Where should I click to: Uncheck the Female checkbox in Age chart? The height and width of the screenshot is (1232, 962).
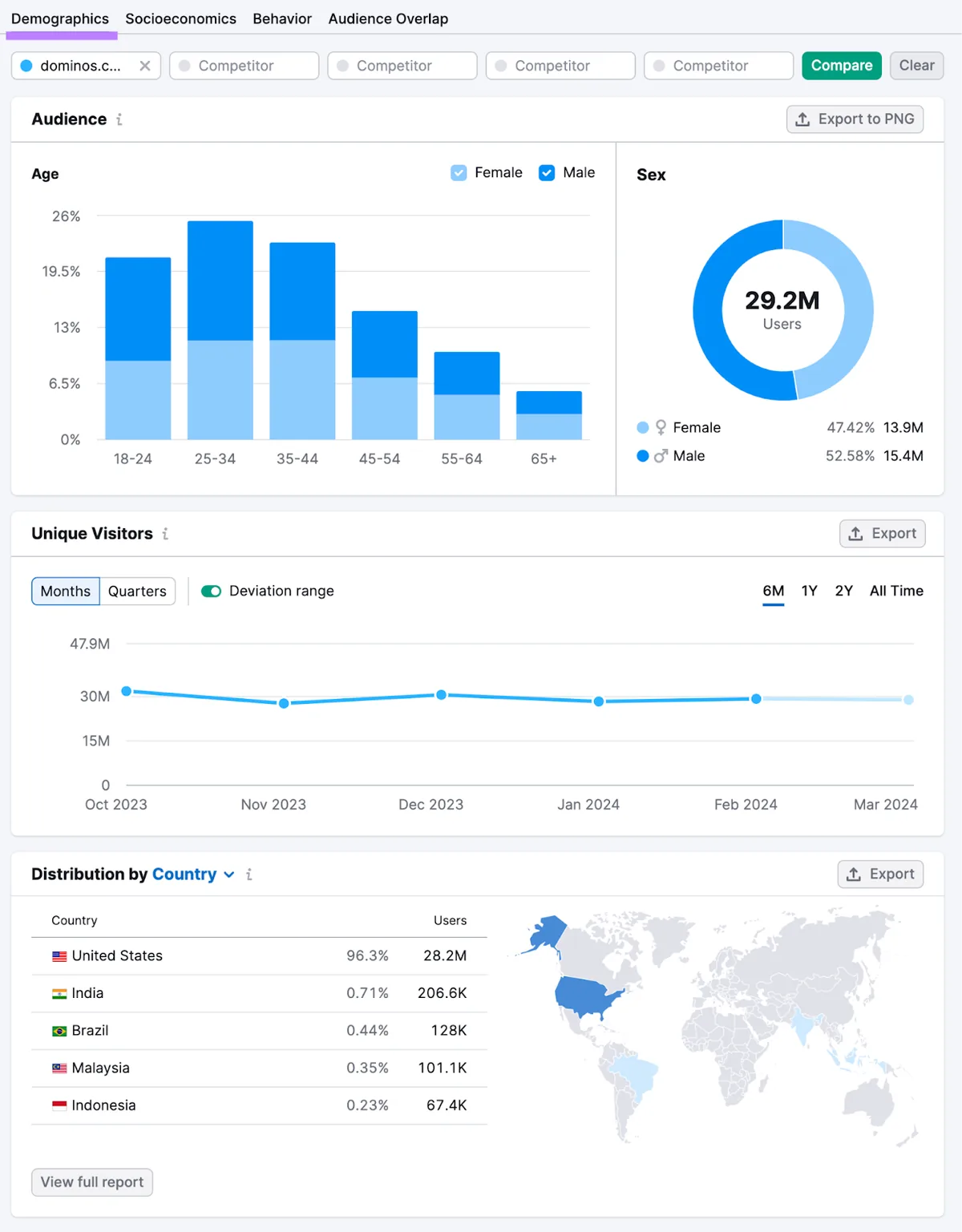459,173
